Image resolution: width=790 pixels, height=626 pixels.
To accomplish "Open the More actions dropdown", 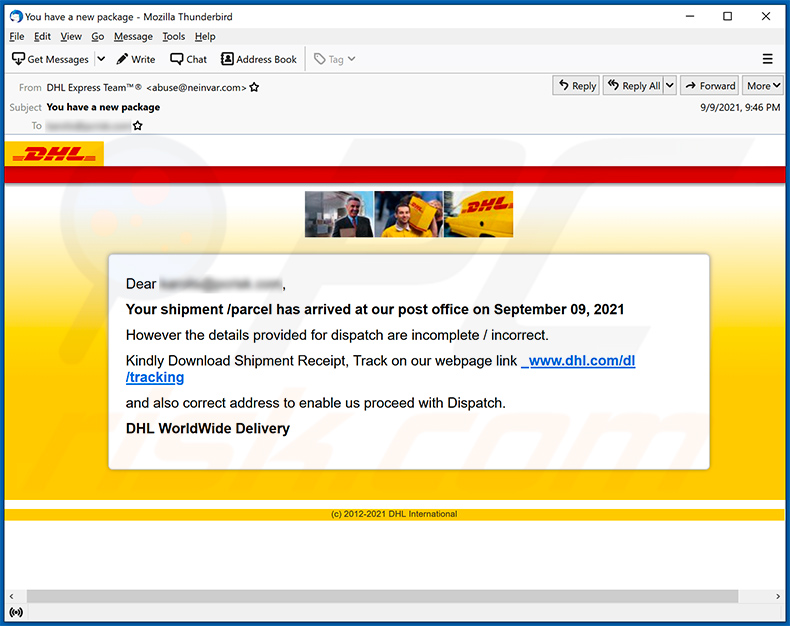I will tap(763, 86).
